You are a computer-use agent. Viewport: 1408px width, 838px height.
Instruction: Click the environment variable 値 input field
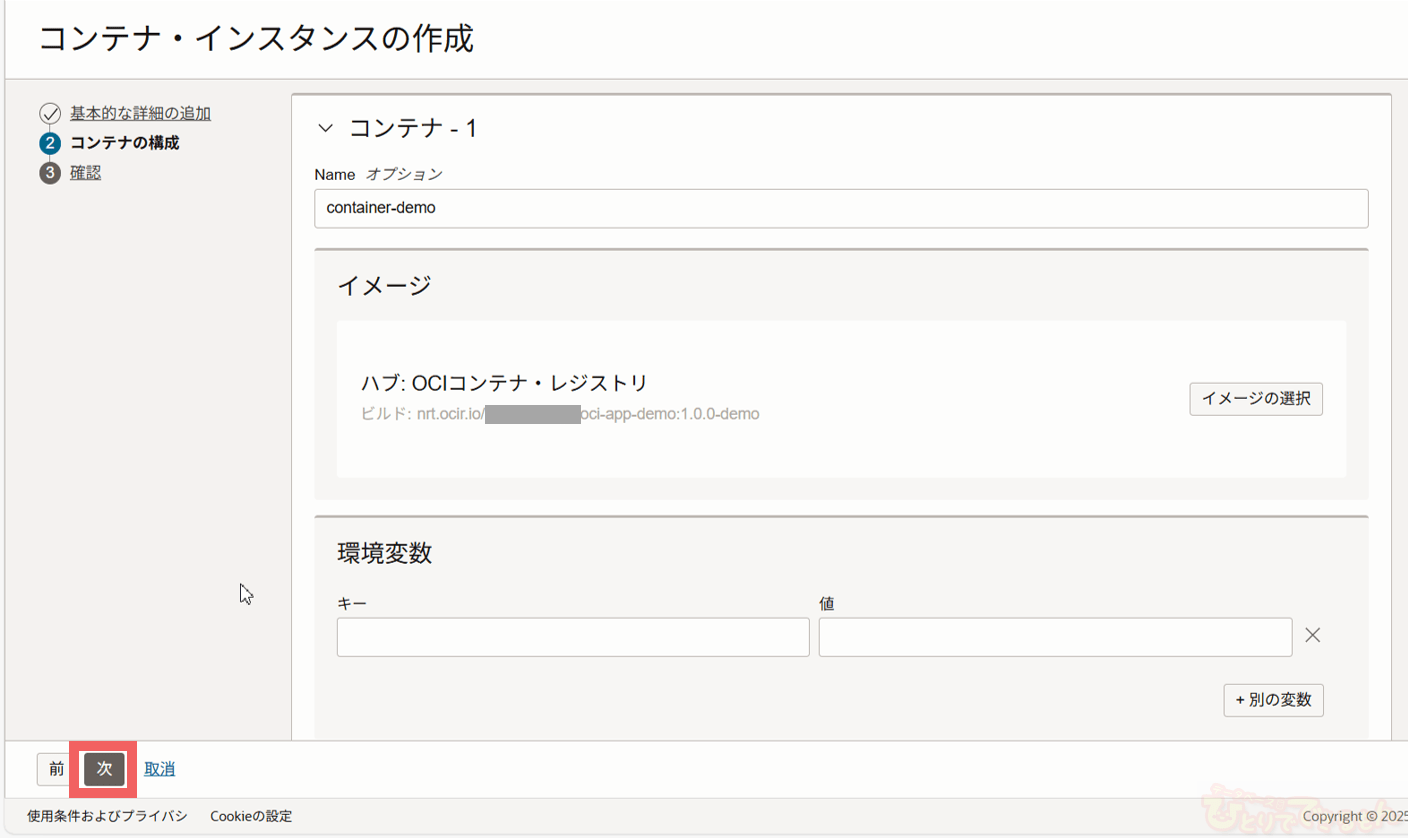click(x=1054, y=637)
